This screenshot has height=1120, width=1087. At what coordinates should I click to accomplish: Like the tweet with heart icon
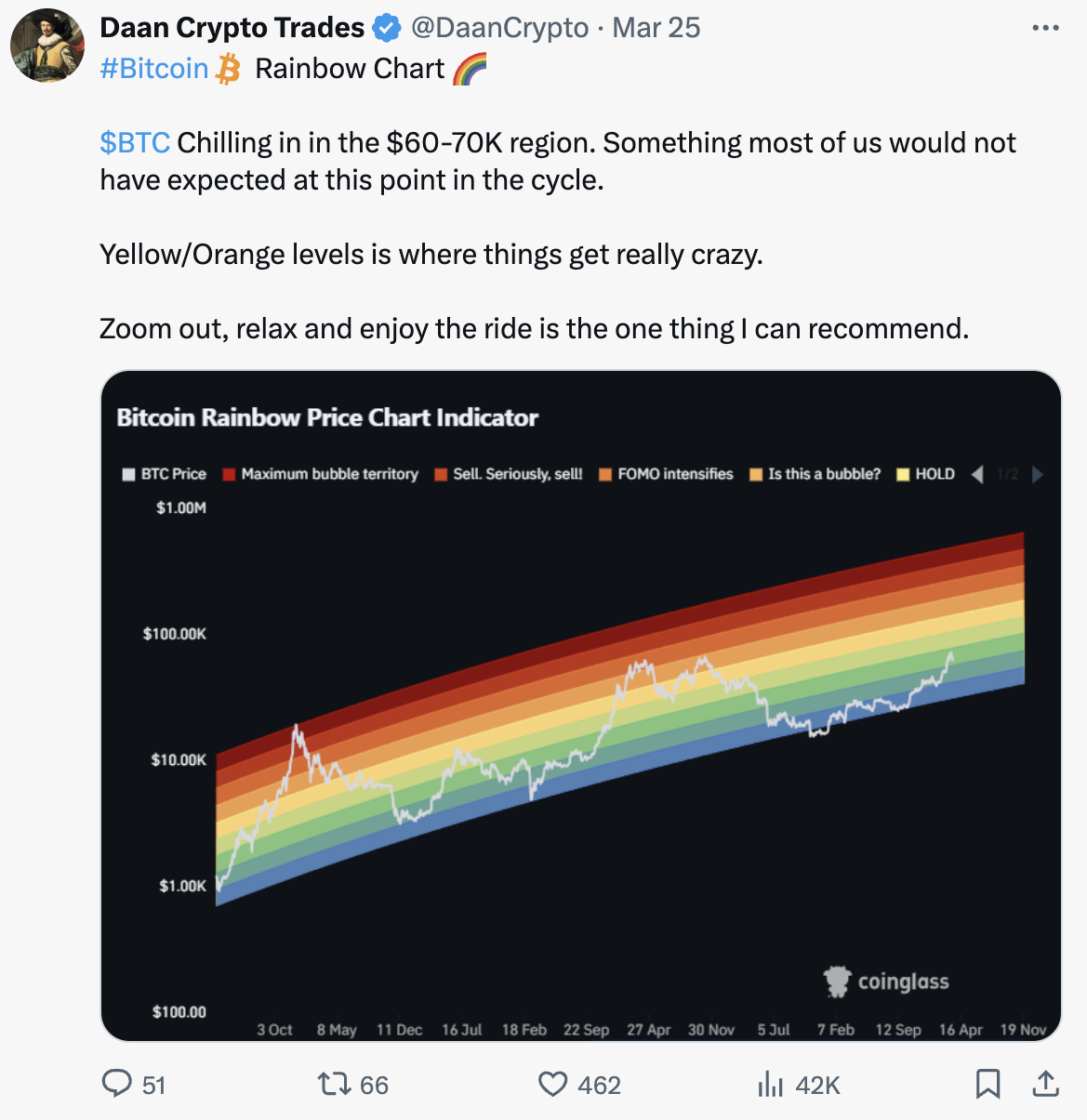[x=553, y=1085]
